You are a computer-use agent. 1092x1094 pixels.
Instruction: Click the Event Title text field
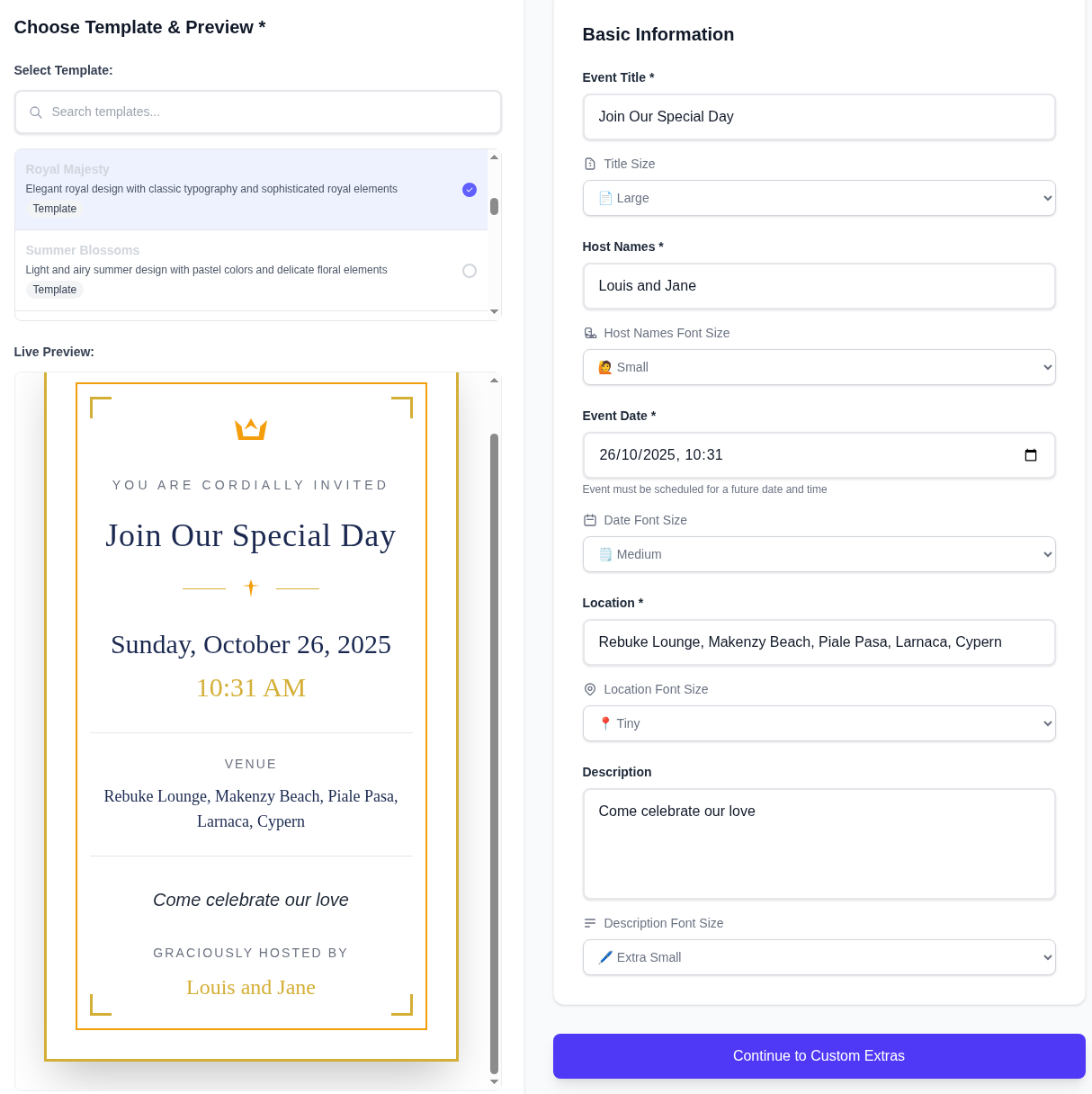pos(819,117)
